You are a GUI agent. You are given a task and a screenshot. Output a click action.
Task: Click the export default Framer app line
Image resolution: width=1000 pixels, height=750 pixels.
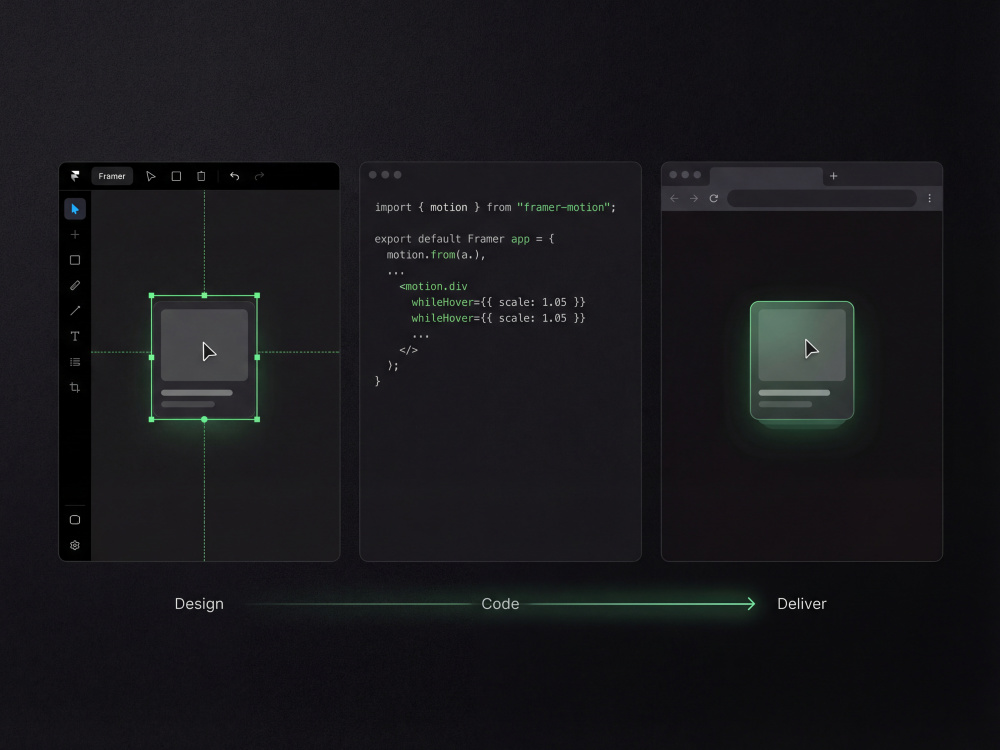click(464, 239)
